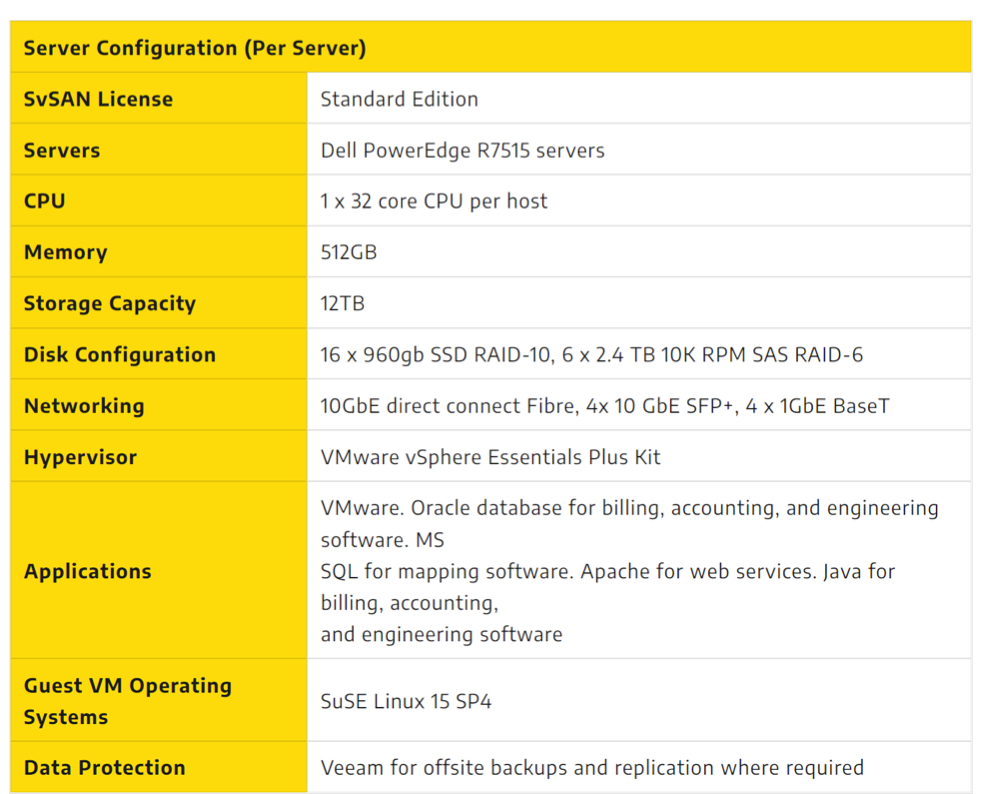The width and height of the screenshot is (986, 794).
Task: Click the 'SuSE Linux 15 SP4' value cell
Action: coord(406,701)
